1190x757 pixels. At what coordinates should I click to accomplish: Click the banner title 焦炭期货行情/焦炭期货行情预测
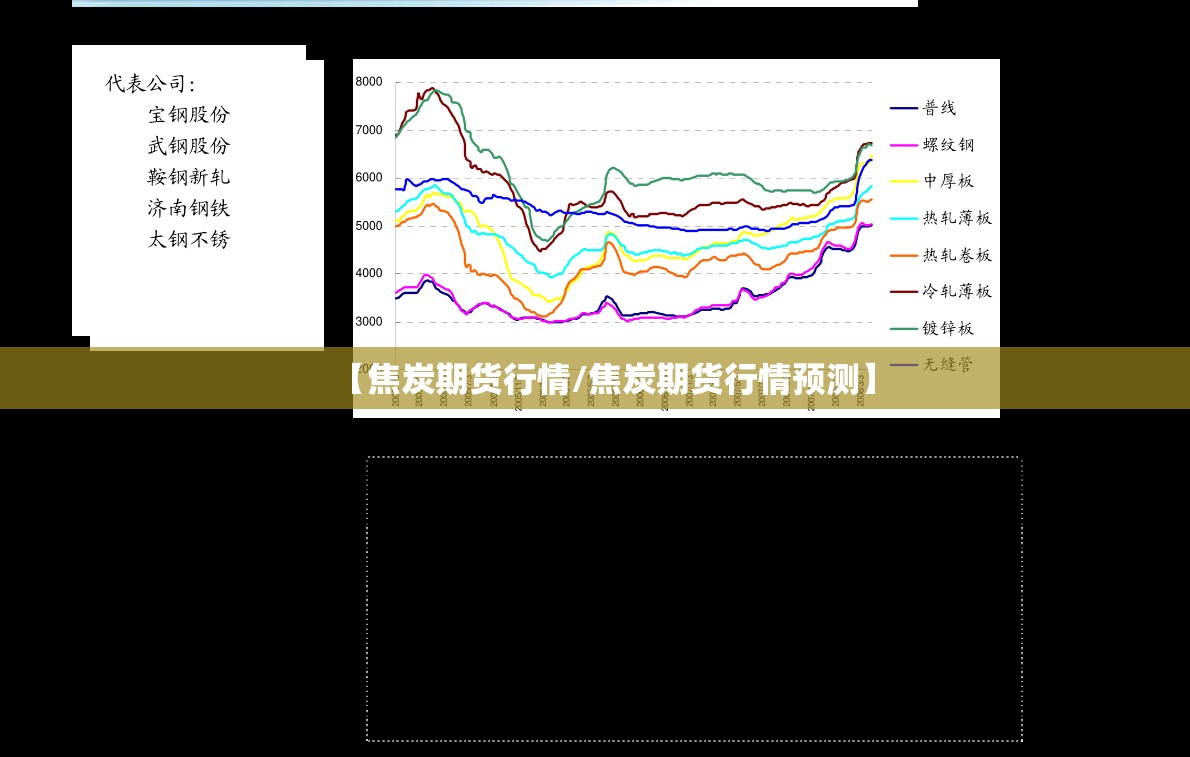click(613, 379)
